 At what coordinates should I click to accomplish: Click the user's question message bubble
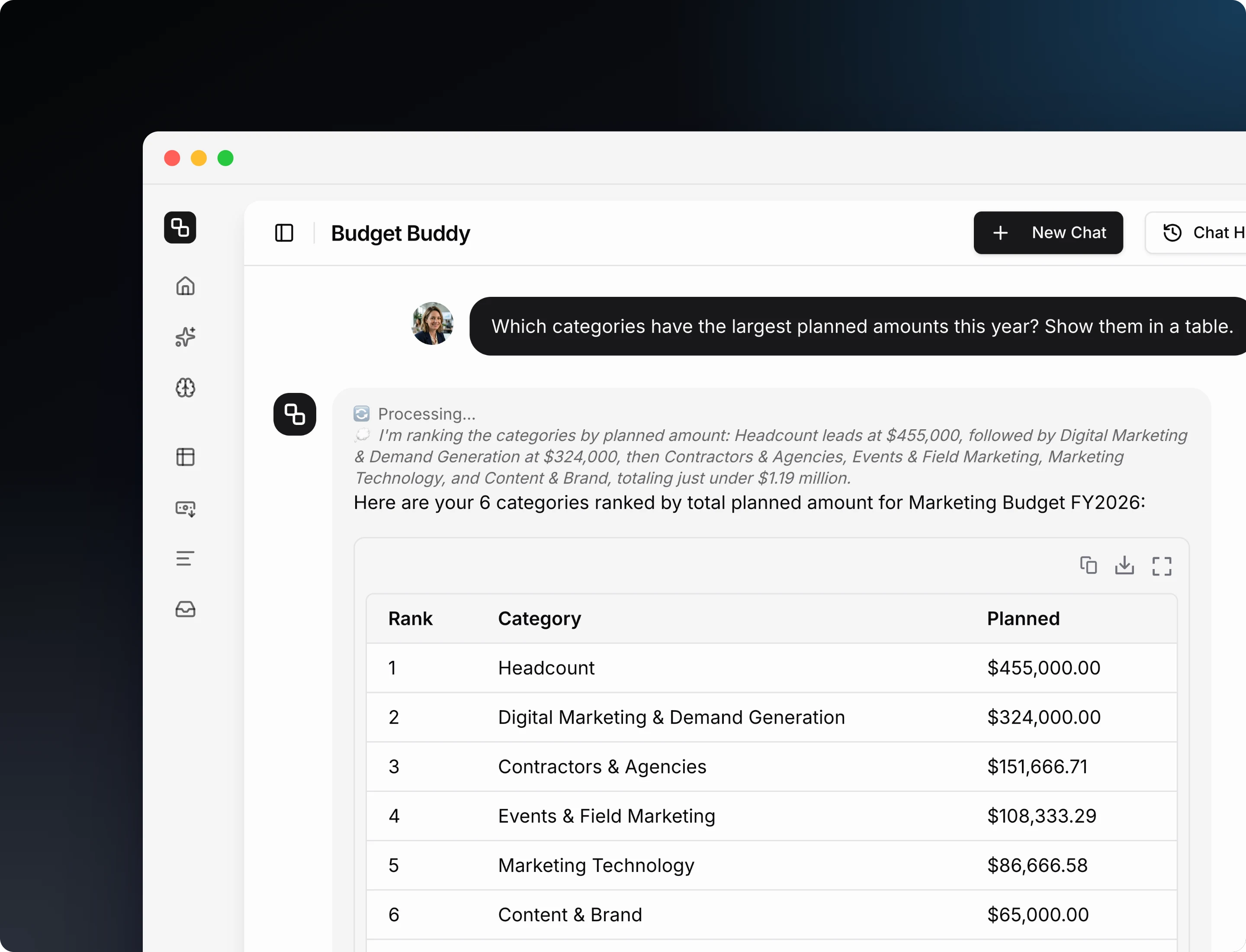point(858,326)
